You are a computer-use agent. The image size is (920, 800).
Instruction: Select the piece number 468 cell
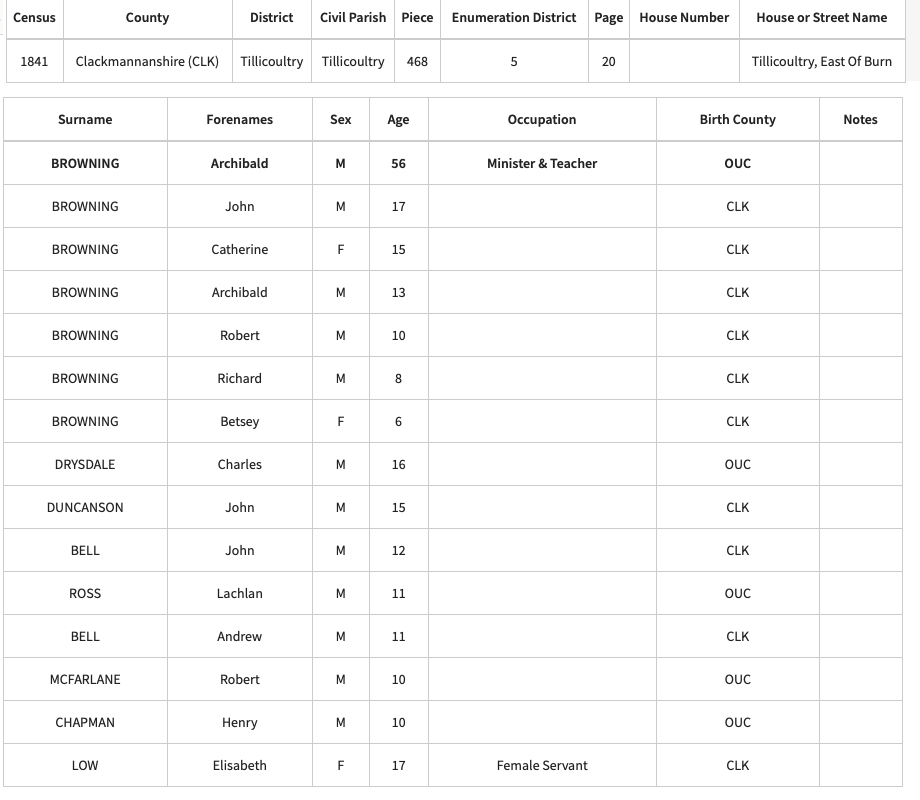point(417,61)
